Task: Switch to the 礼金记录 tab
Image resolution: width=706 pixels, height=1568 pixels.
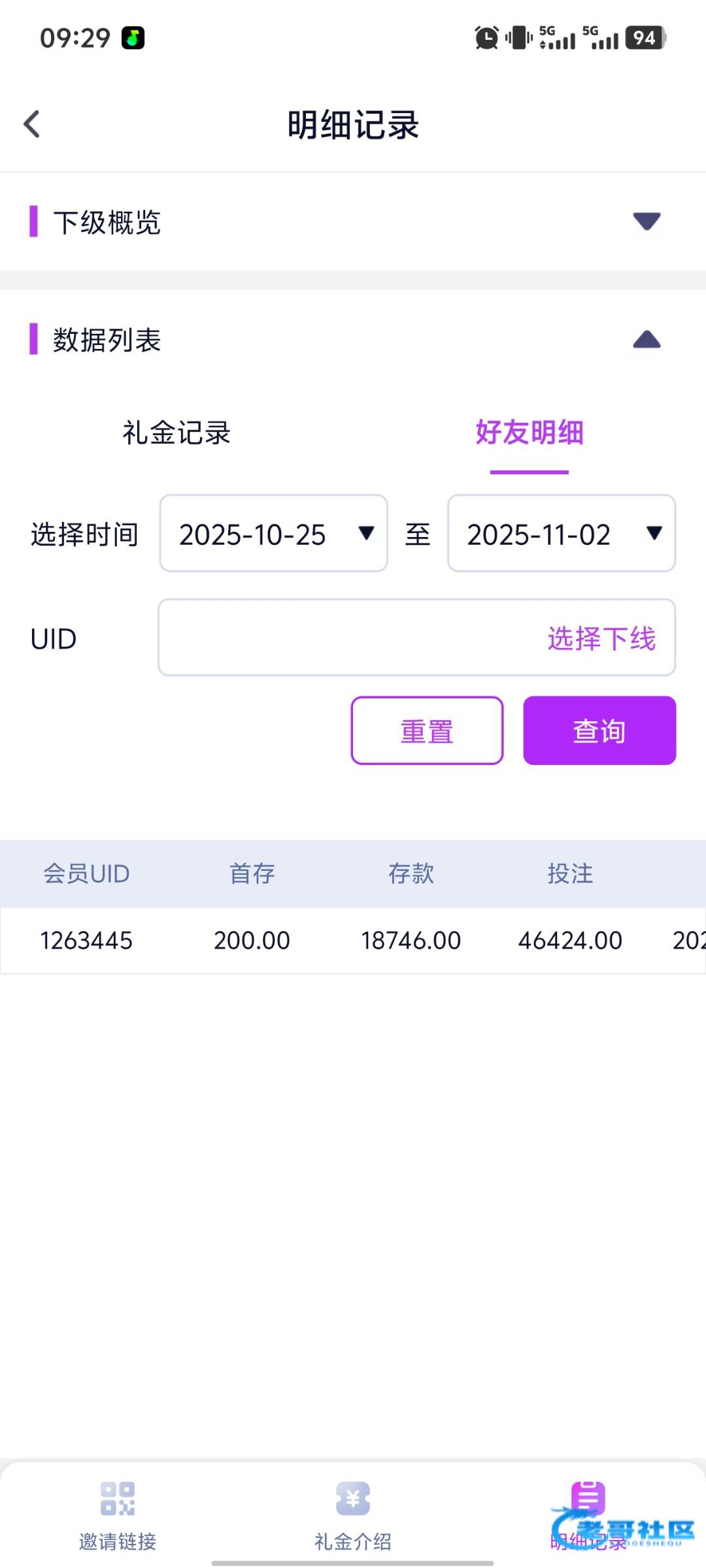Action: (x=176, y=433)
